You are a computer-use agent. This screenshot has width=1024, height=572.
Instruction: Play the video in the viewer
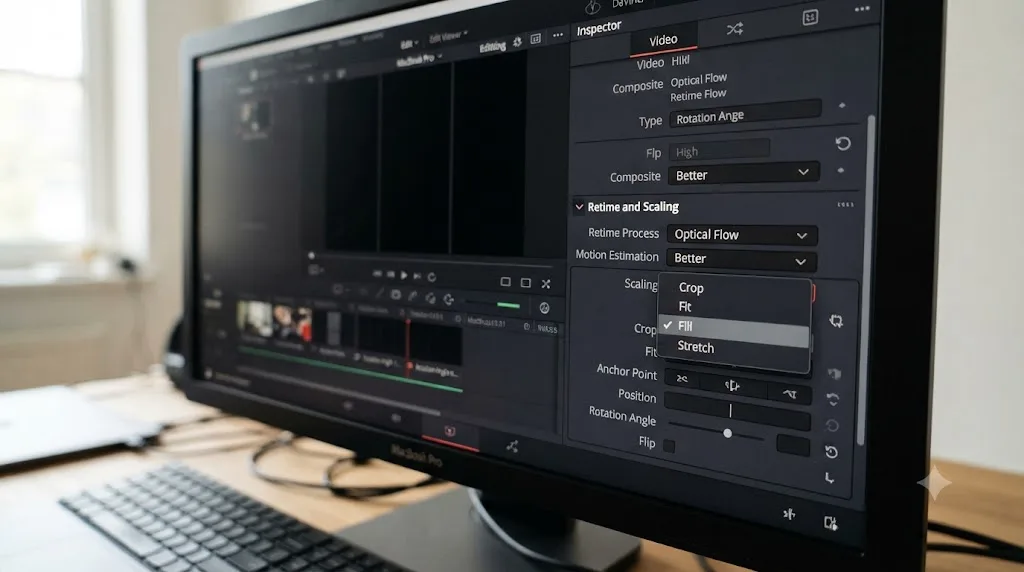pyautogui.click(x=404, y=276)
